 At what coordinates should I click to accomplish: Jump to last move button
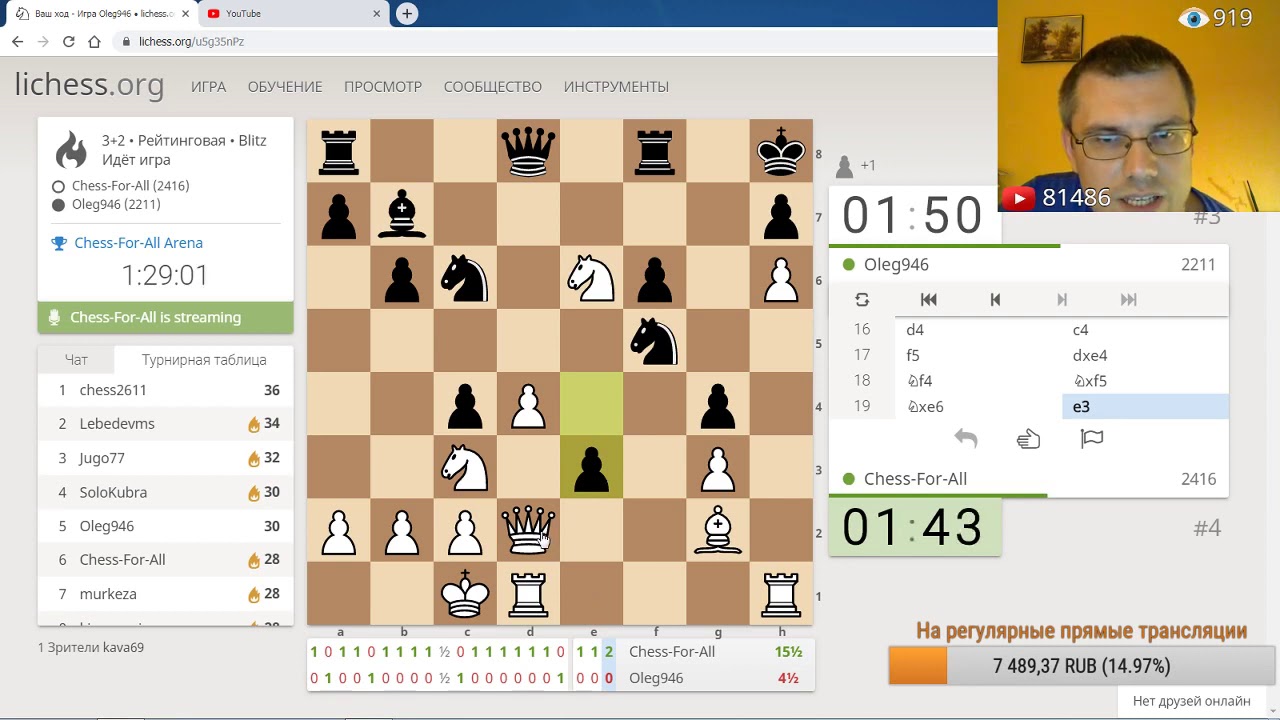click(1128, 300)
